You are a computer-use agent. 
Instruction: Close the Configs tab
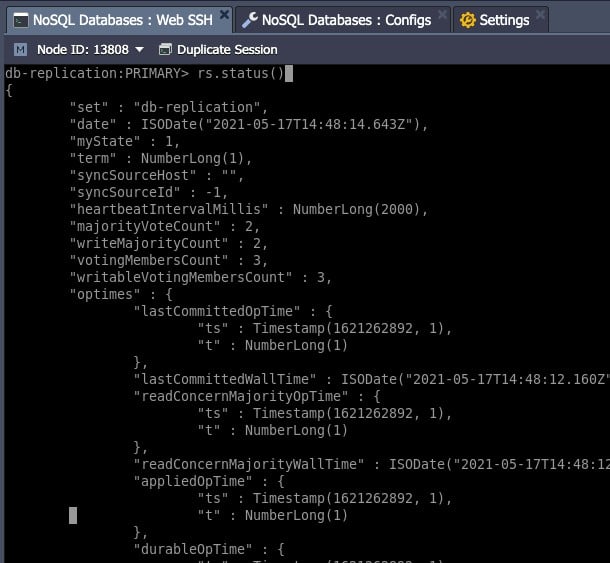tap(442, 15)
